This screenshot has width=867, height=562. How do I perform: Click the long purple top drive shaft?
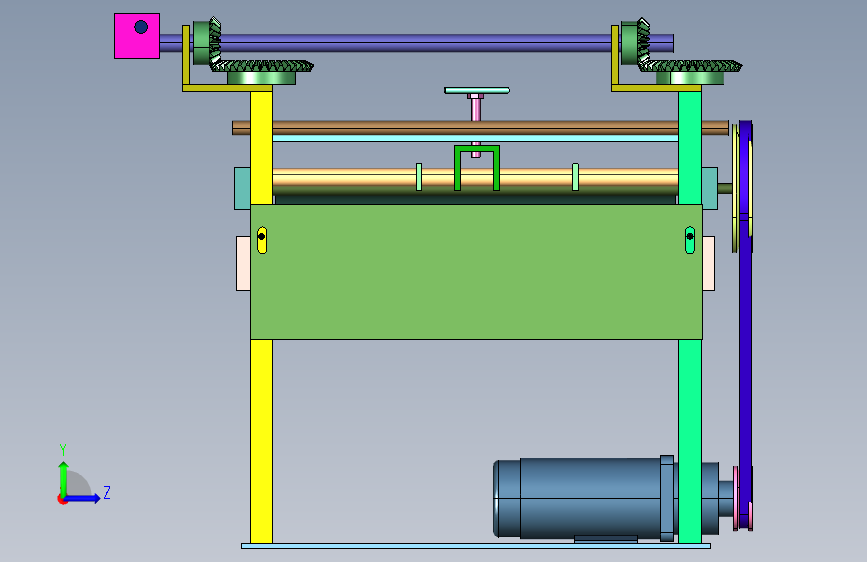(x=415, y=43)
